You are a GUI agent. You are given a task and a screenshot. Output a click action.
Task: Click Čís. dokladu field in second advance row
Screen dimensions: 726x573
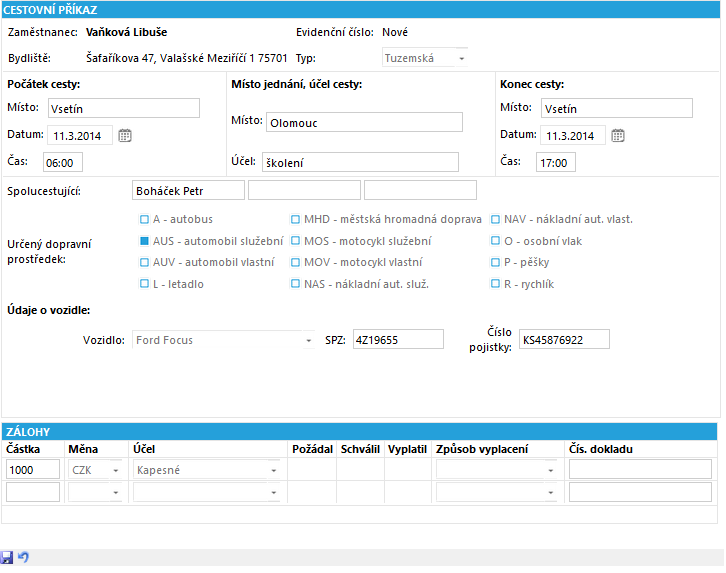640,492
